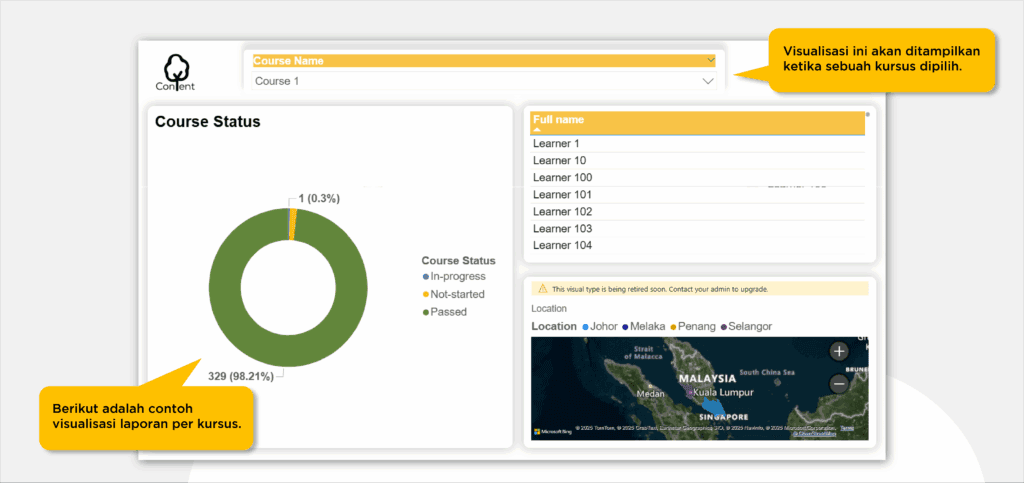
Task: Click the Microsoft Bing logo on map
Action: tap(553, 431)
